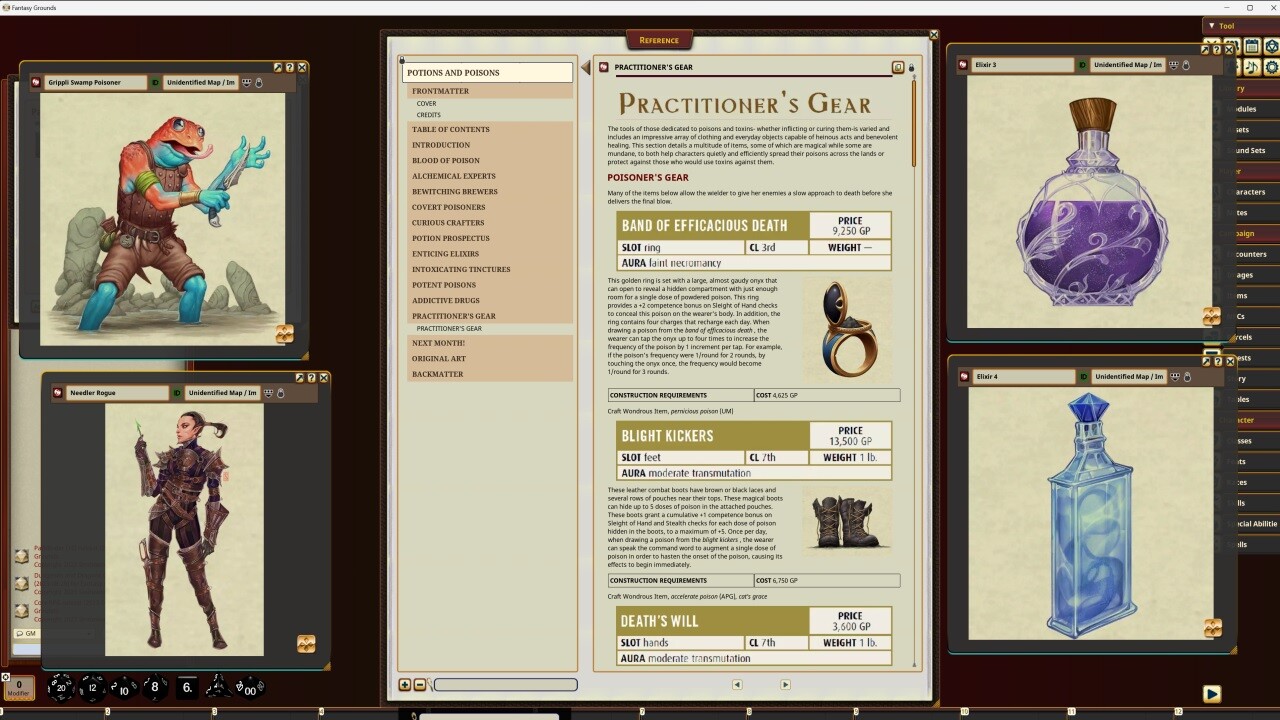The height and width of the screenshot is (720, 1280).
Task: Roll the d12 die
Action: click(93, 688)
